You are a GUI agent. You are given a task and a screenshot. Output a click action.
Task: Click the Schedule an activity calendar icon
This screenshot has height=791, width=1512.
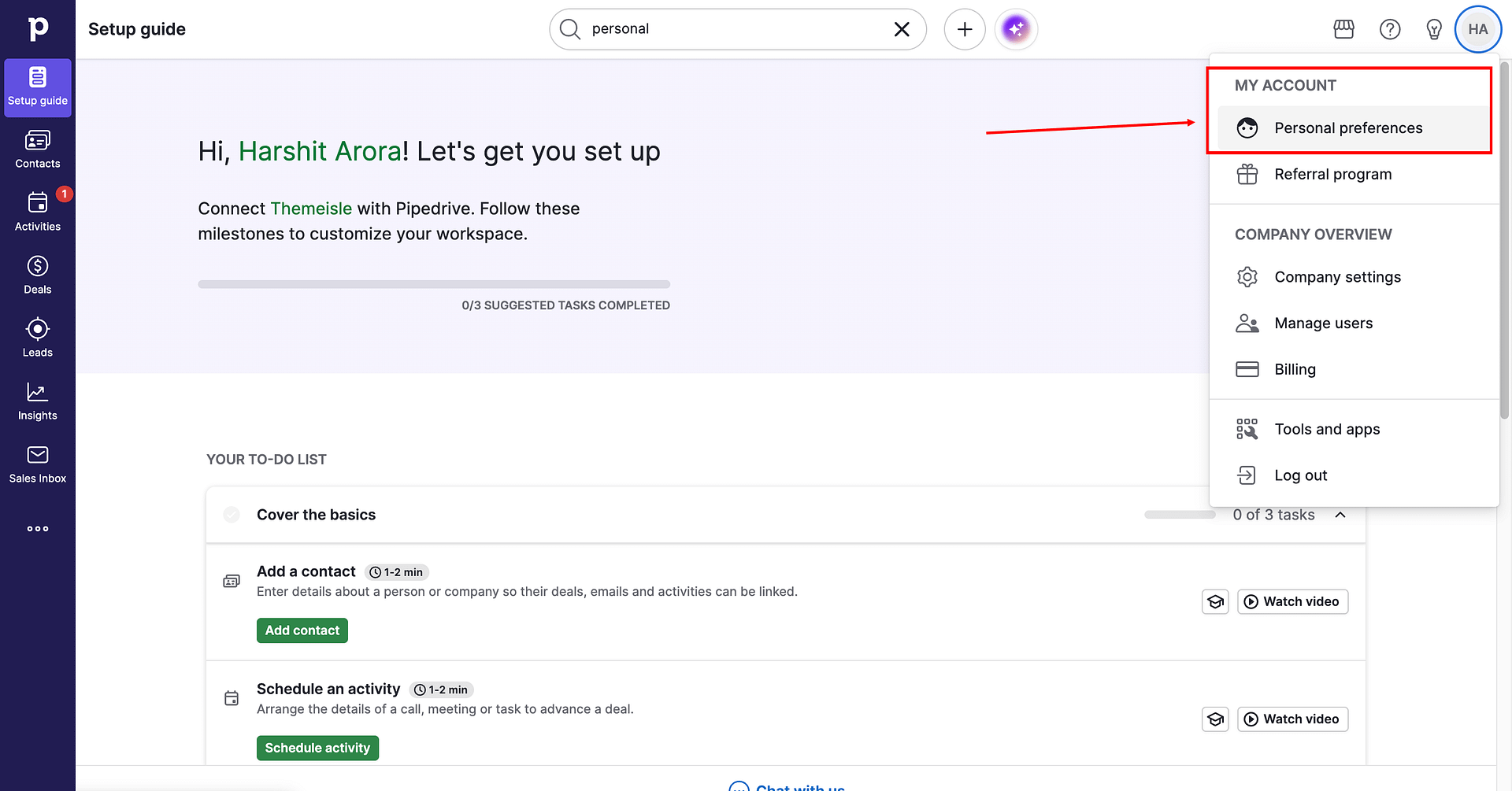(x=232, y=698)
